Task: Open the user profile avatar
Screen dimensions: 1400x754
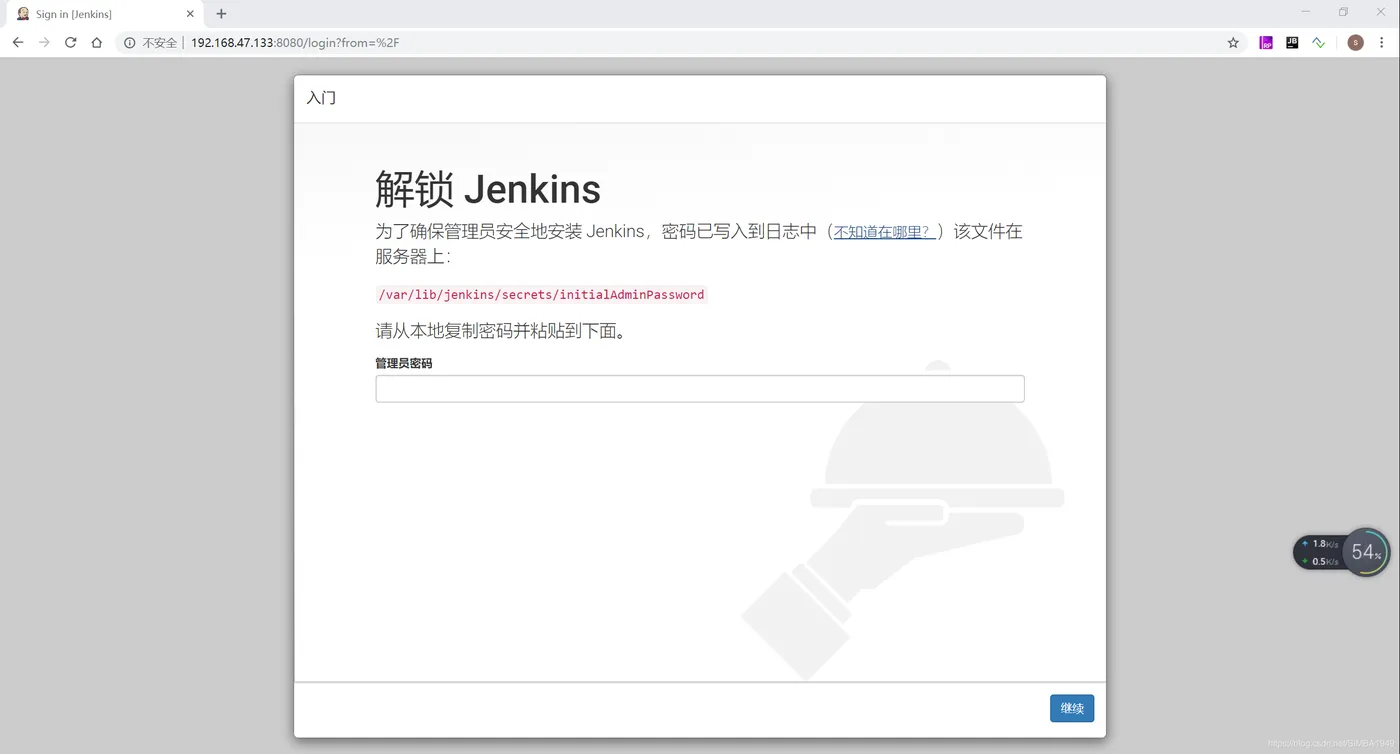Action: tap(1355, 42)
